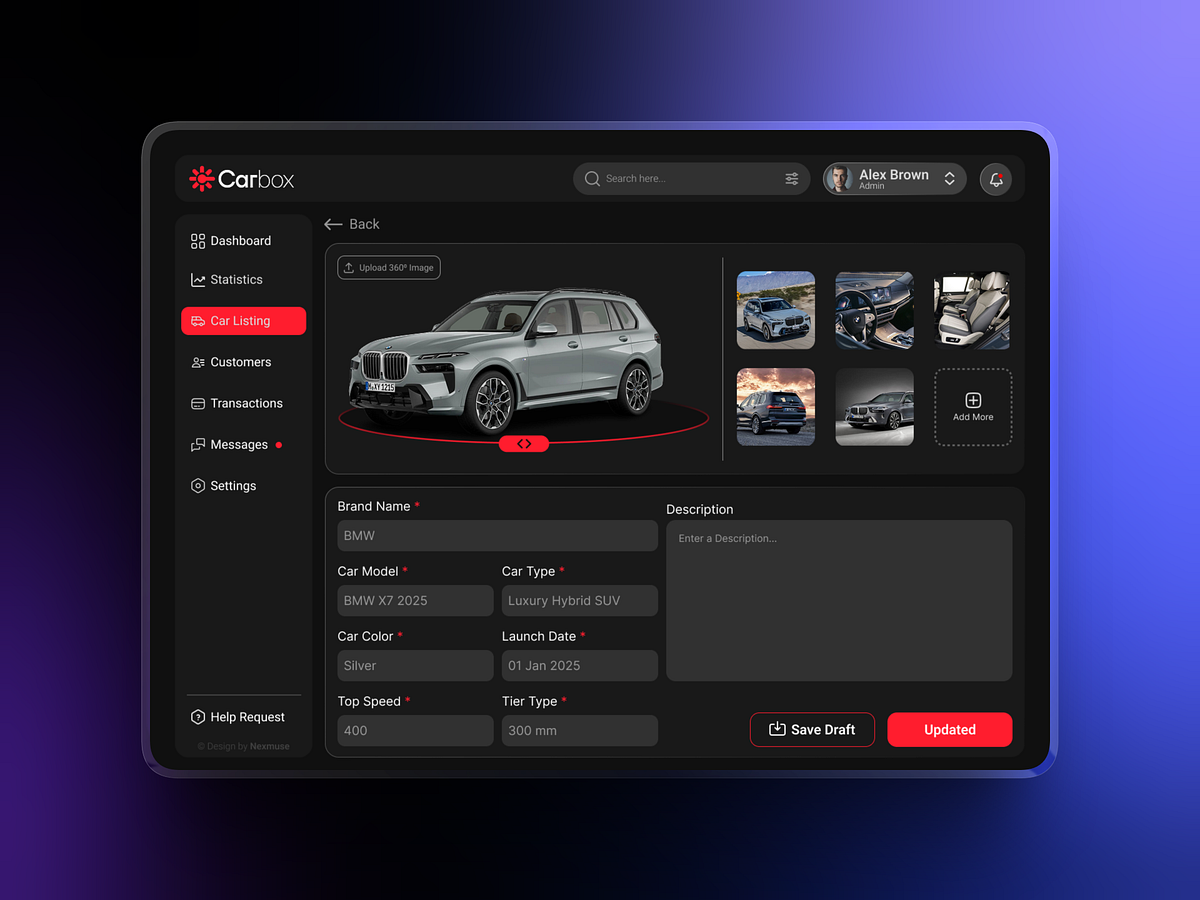The width and height of the screenshot is (1200, 900).
Task: Click the Alex Brown name text
Action: pos(894,175)
